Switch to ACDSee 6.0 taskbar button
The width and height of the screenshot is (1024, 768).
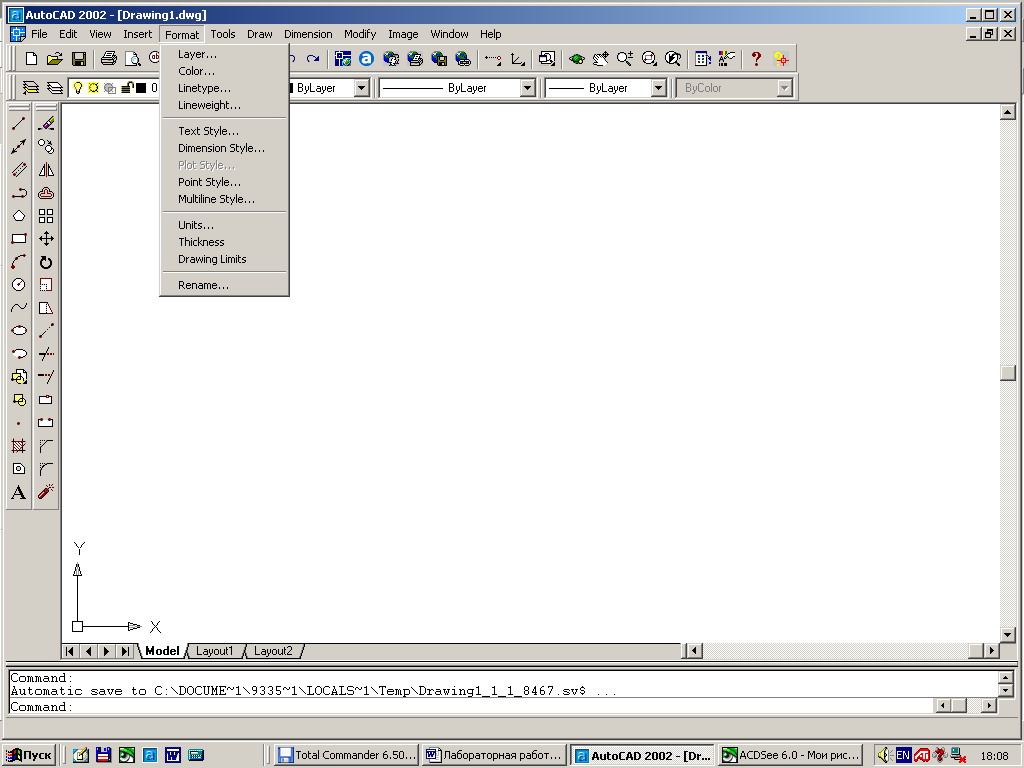[790, 755]
